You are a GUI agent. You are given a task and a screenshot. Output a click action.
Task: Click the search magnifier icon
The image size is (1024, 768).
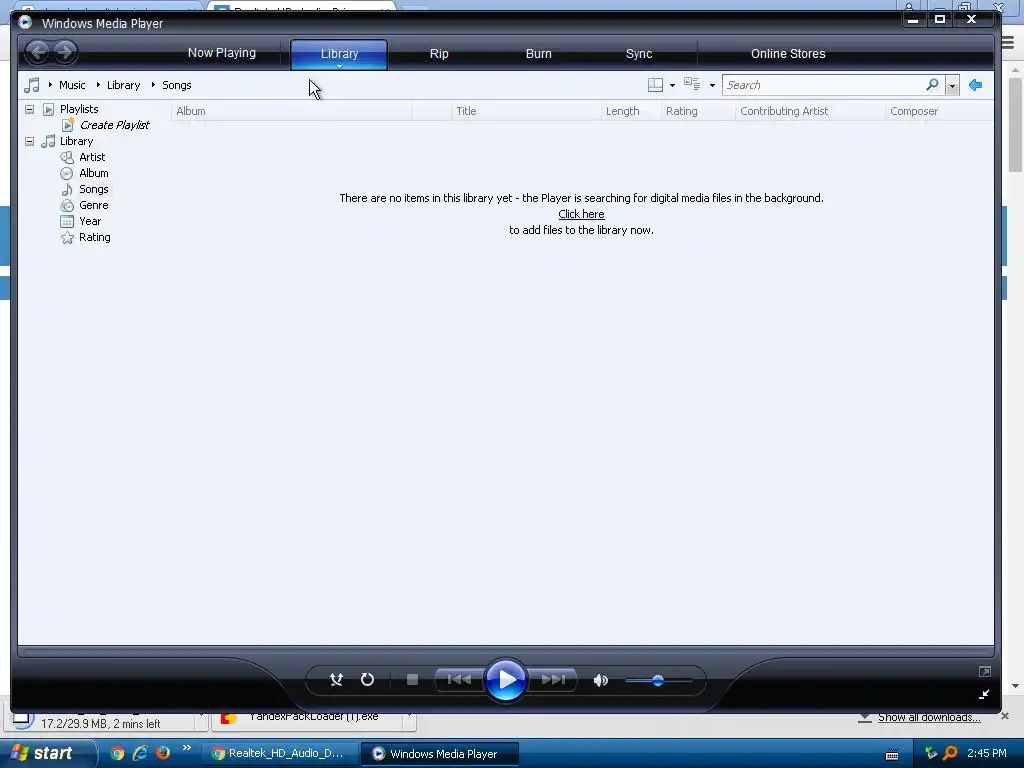tap(933, 84)
